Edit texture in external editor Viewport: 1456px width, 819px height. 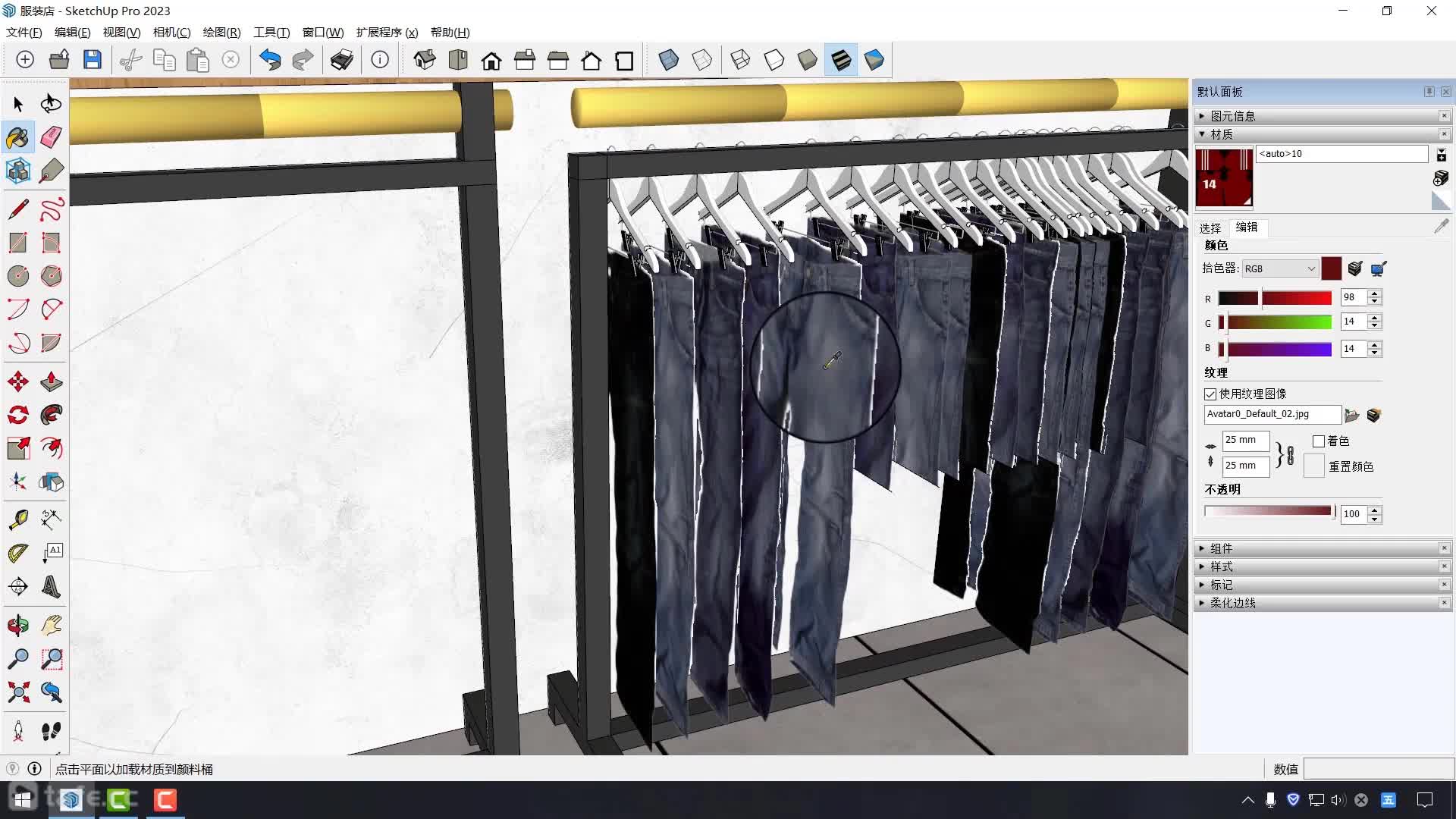click(x=1373, y=415)
